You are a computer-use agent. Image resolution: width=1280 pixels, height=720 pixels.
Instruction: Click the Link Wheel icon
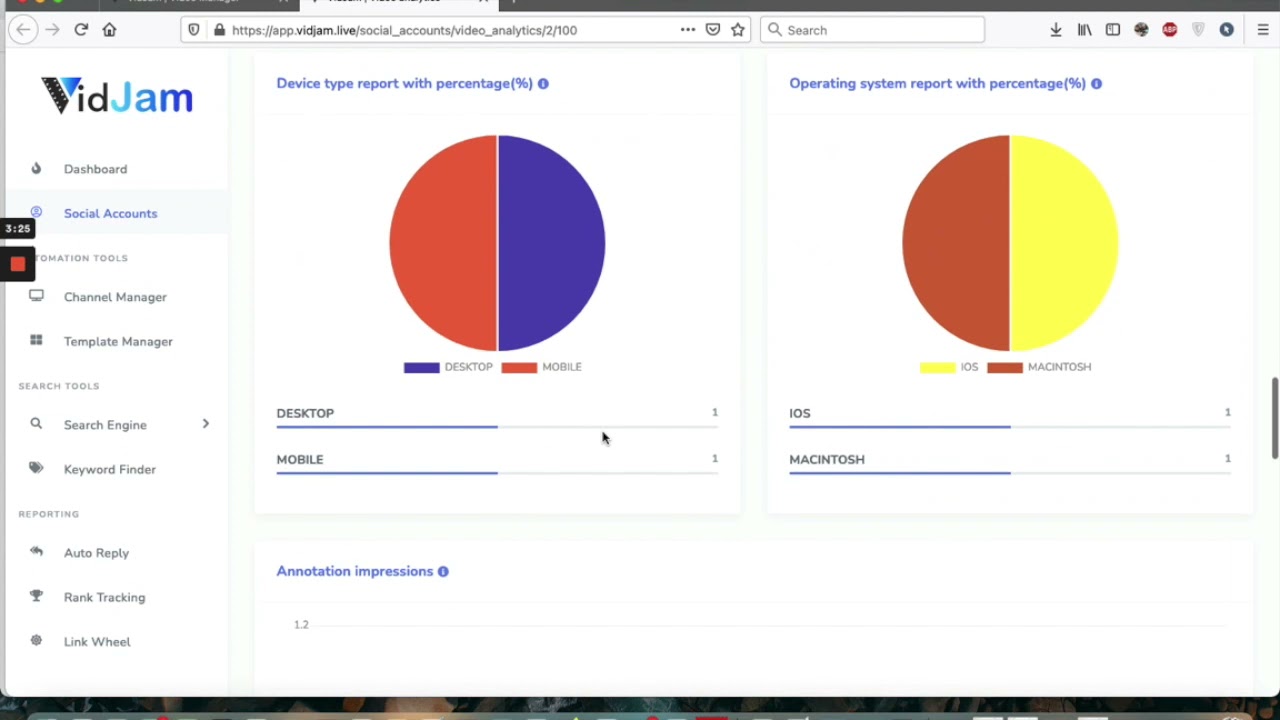(x=36, y=640)
